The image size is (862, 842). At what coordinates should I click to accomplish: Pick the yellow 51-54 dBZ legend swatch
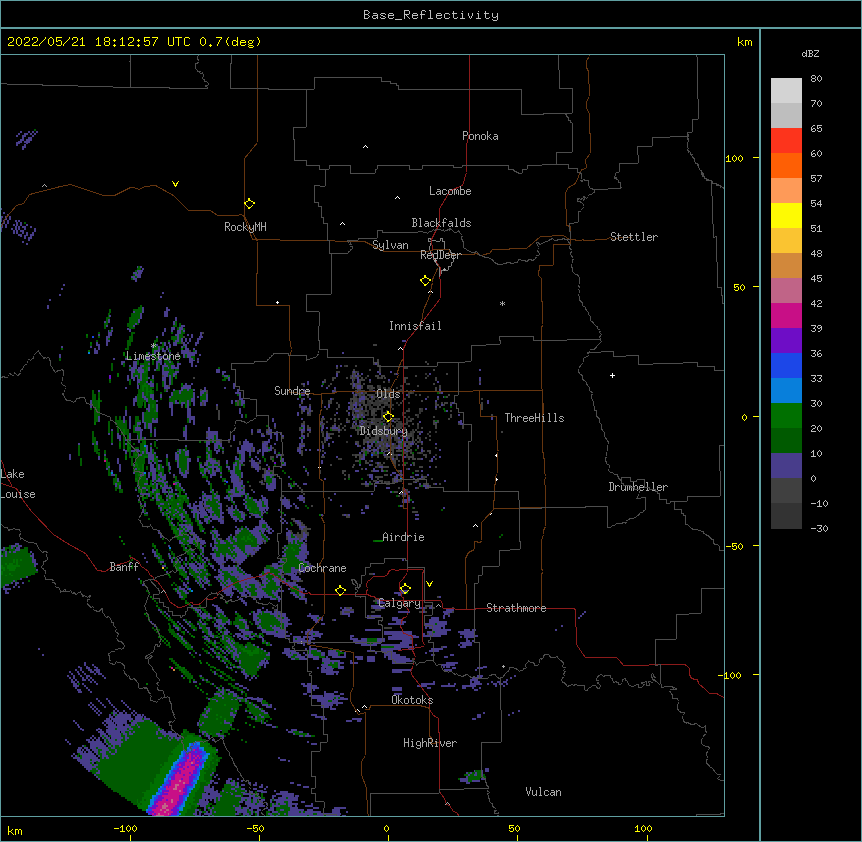pos(786,215)
